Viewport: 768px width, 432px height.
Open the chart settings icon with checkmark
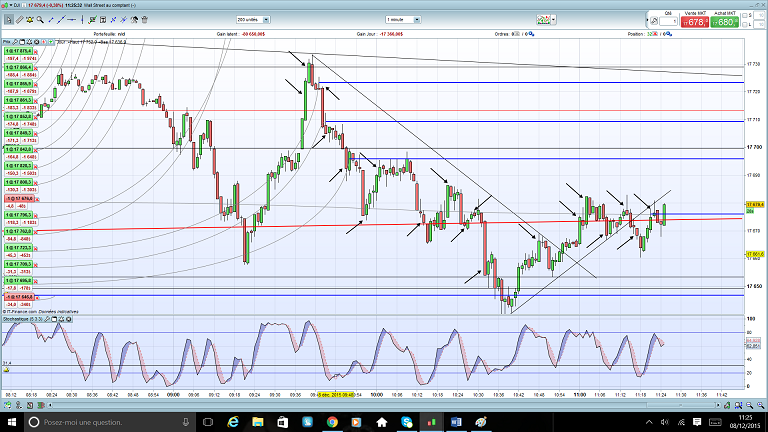pos(92,20)
